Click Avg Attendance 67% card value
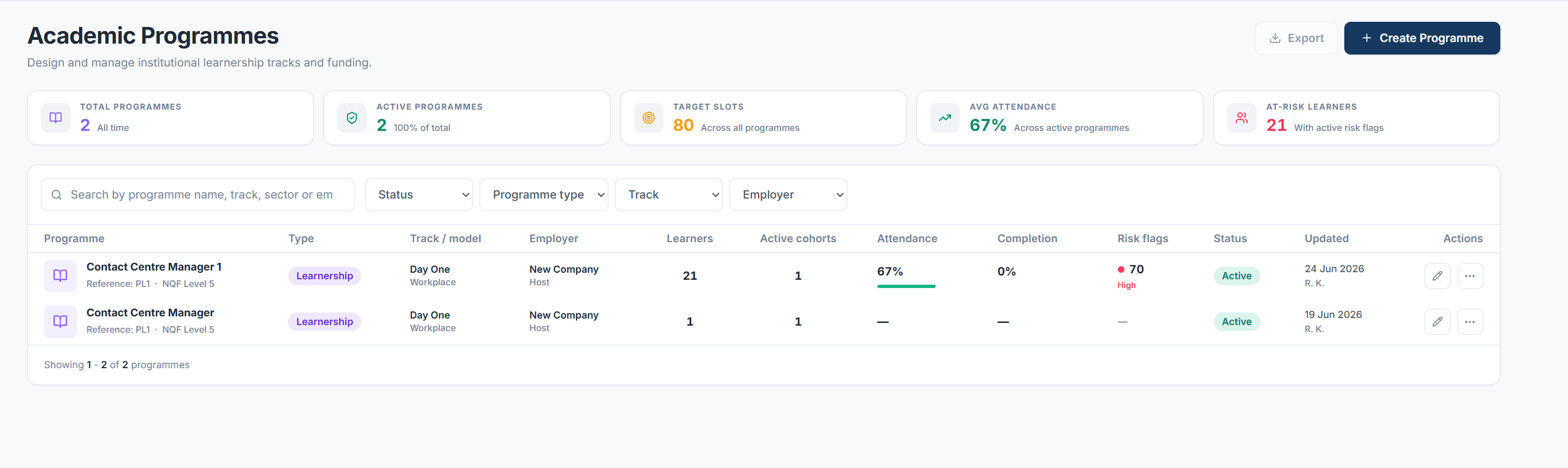The image size is (1568, 468). click(988, 125)
